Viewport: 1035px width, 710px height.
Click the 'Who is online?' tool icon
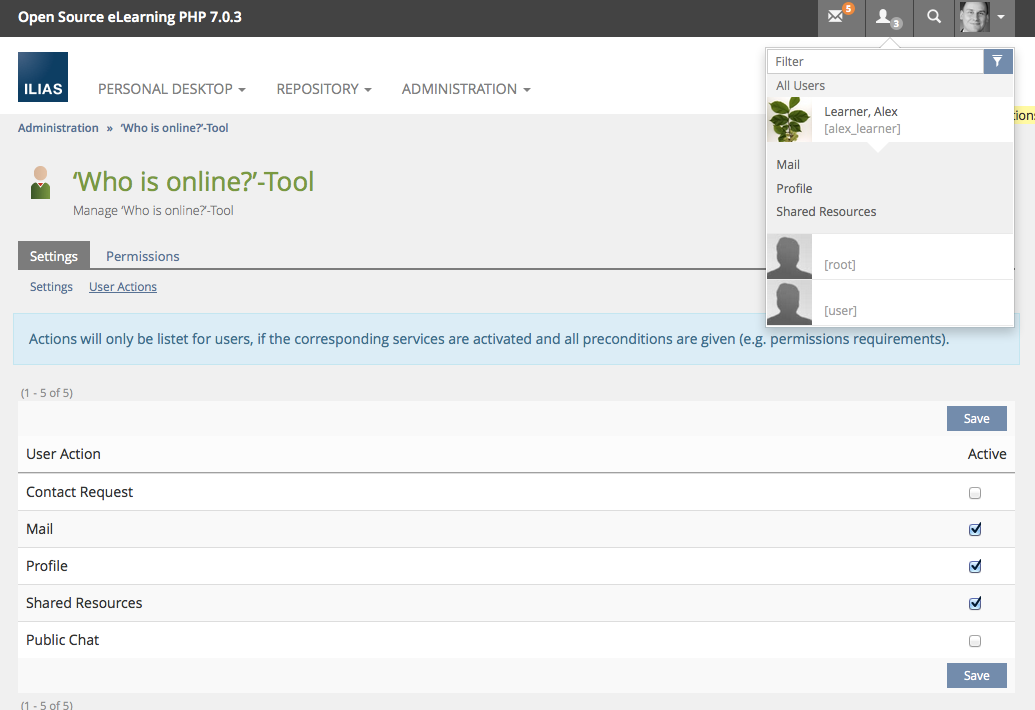(40, 183)
